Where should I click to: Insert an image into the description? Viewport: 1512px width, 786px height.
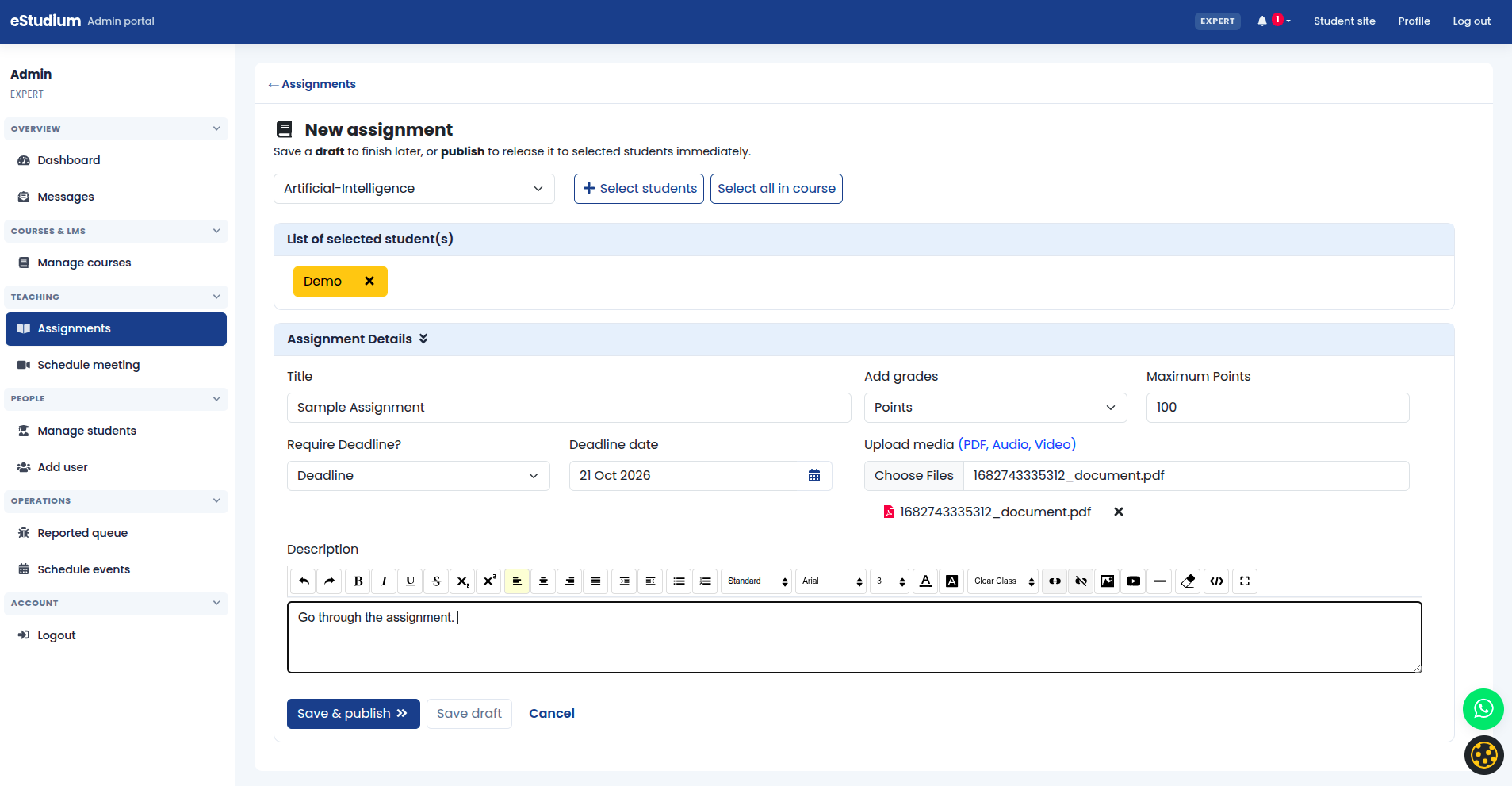1108,581
